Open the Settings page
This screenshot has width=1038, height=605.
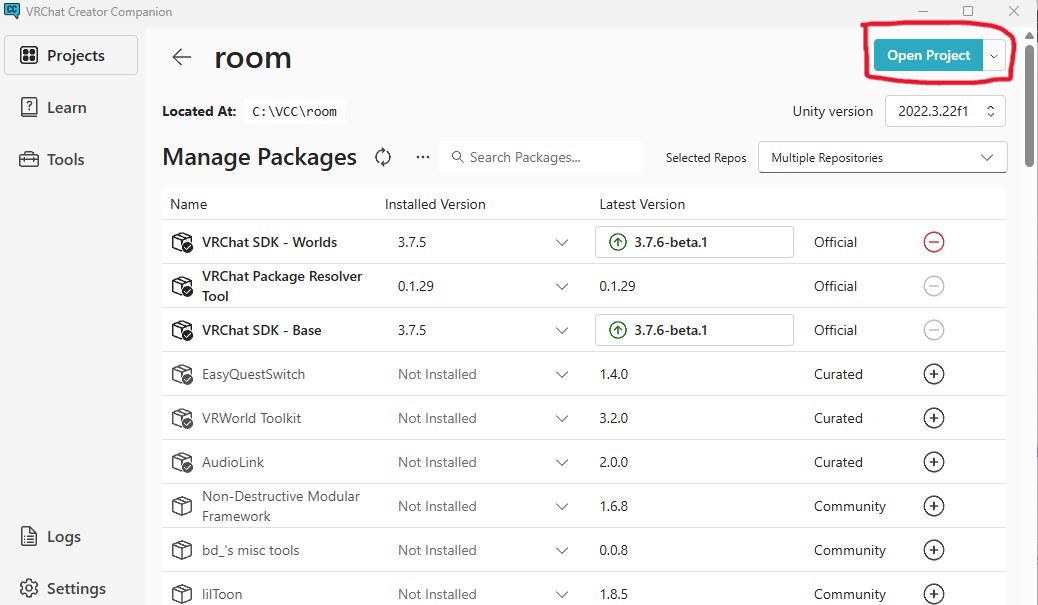pos(63,588)
